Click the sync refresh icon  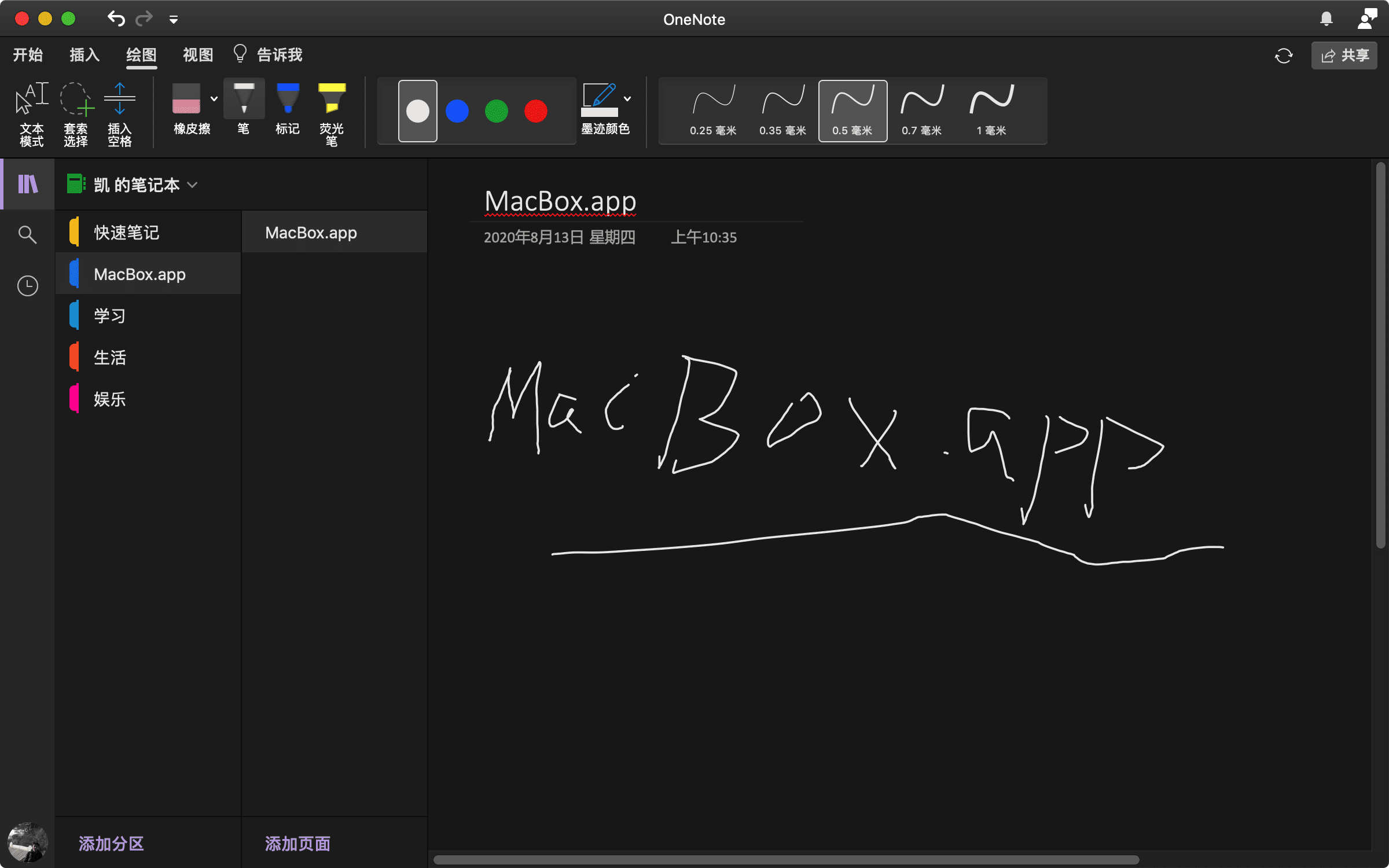tap(1284, 56)
